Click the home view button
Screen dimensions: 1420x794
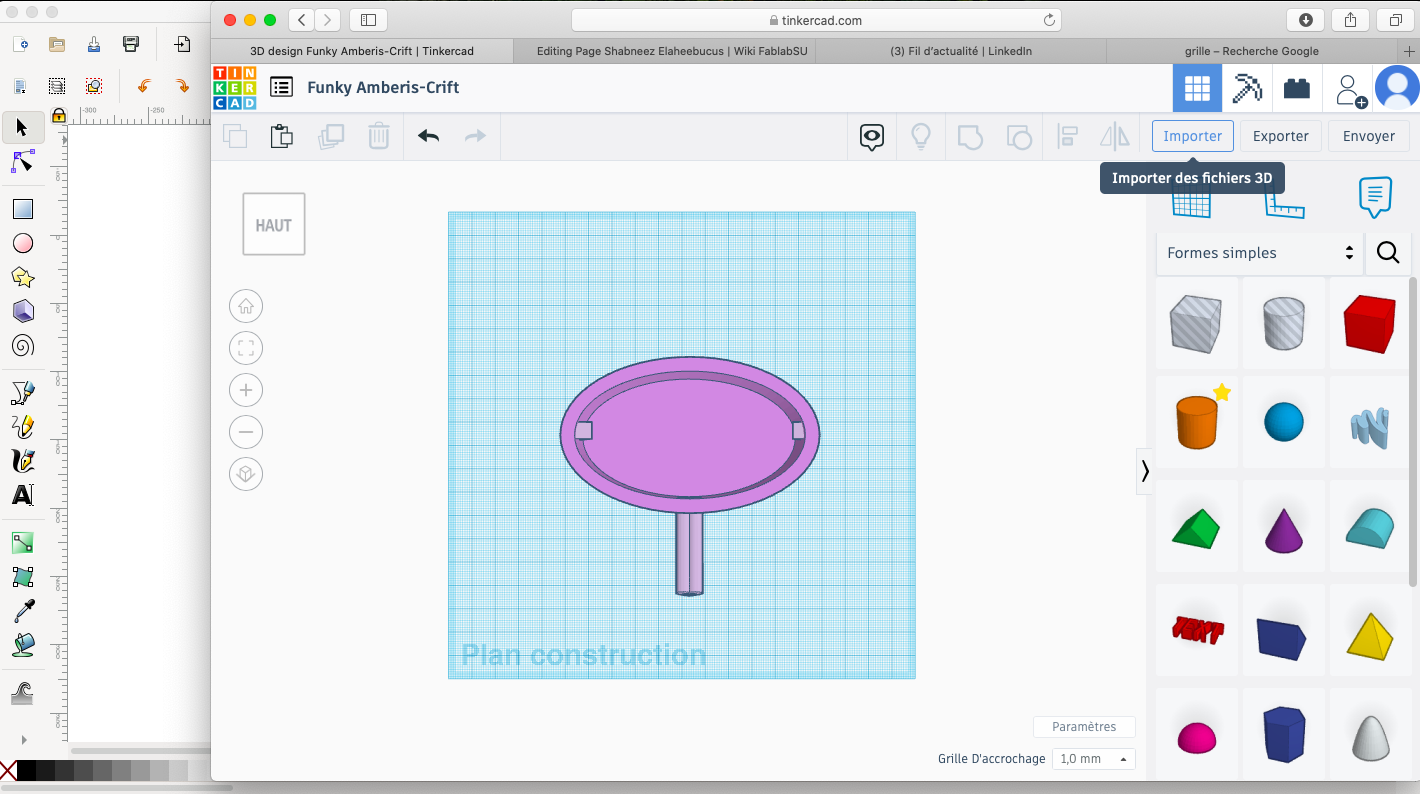click(246, 306)
